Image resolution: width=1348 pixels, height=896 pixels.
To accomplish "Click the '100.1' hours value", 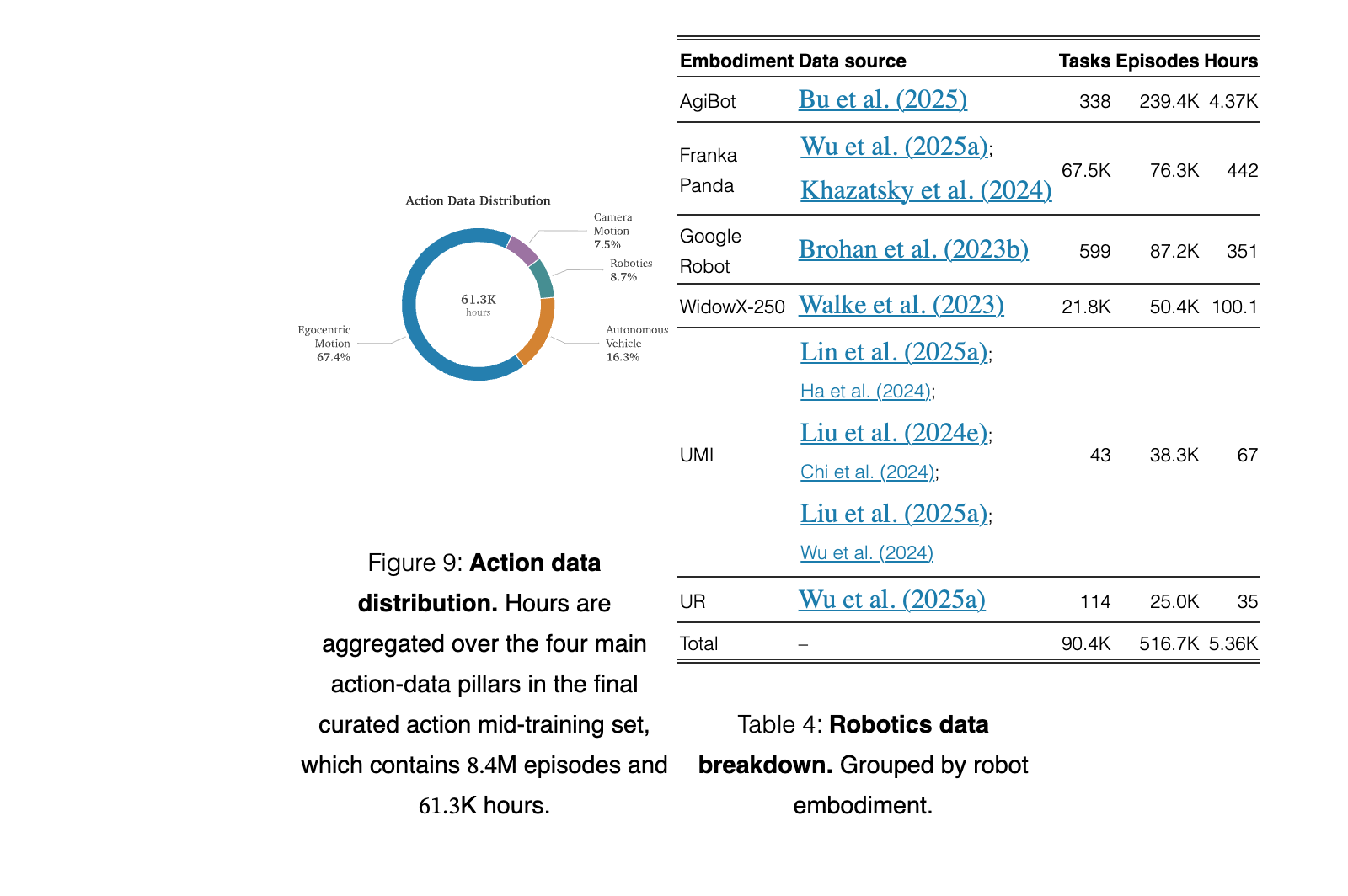I will pos(1235,307).
